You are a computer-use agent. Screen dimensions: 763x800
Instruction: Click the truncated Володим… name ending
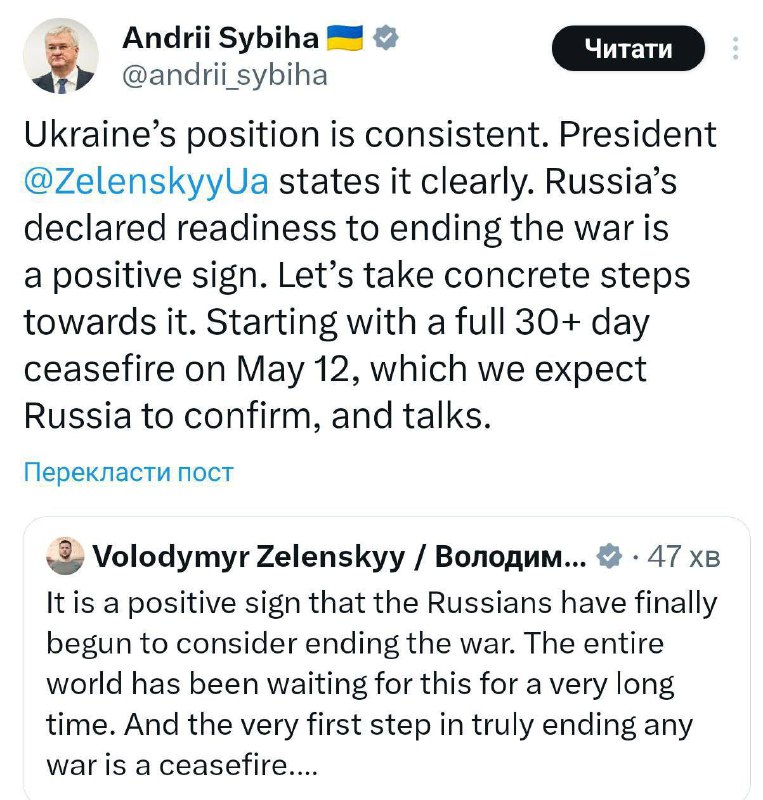[x=510, y=556]
